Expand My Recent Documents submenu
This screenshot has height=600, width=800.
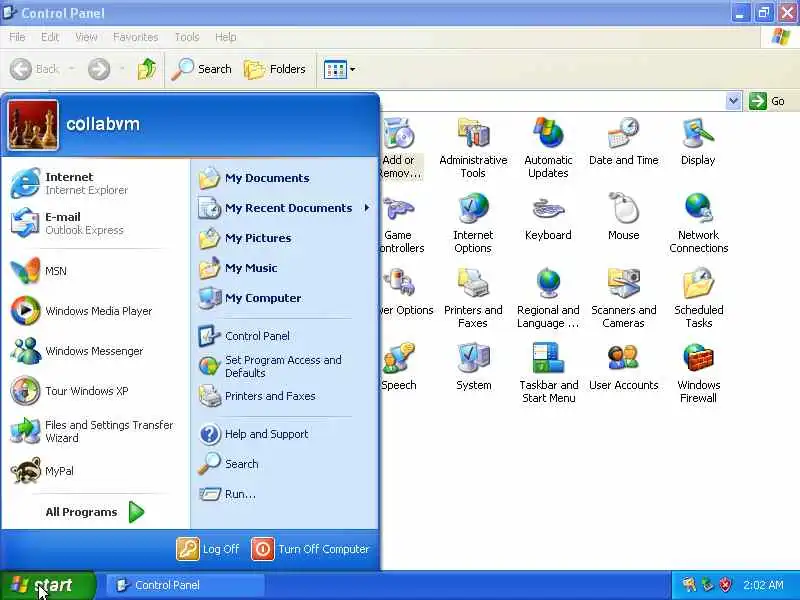point(284,208)
